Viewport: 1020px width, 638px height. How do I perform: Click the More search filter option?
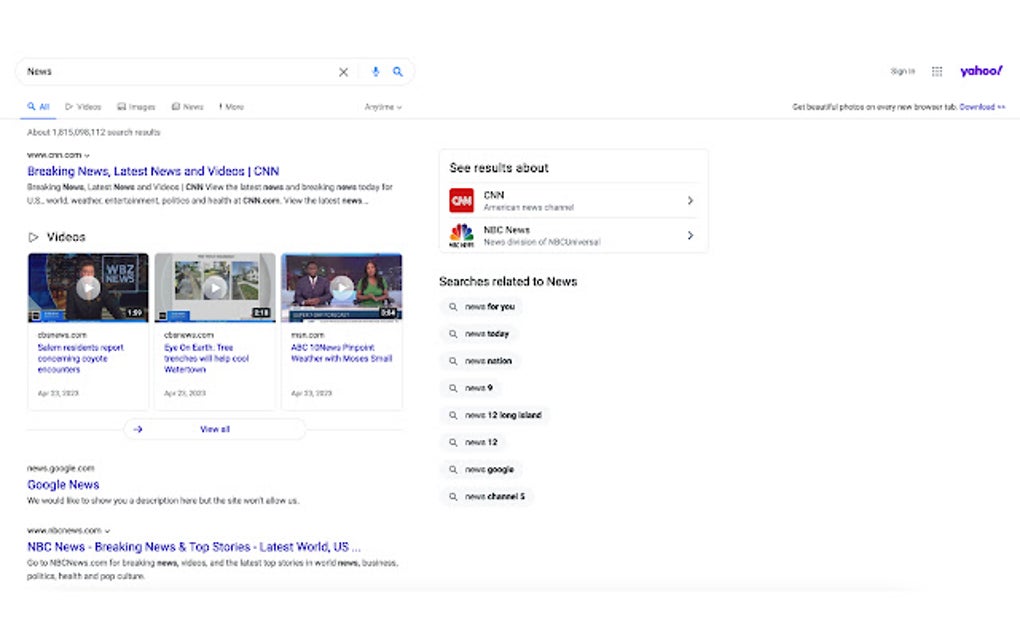click(230, 106)
